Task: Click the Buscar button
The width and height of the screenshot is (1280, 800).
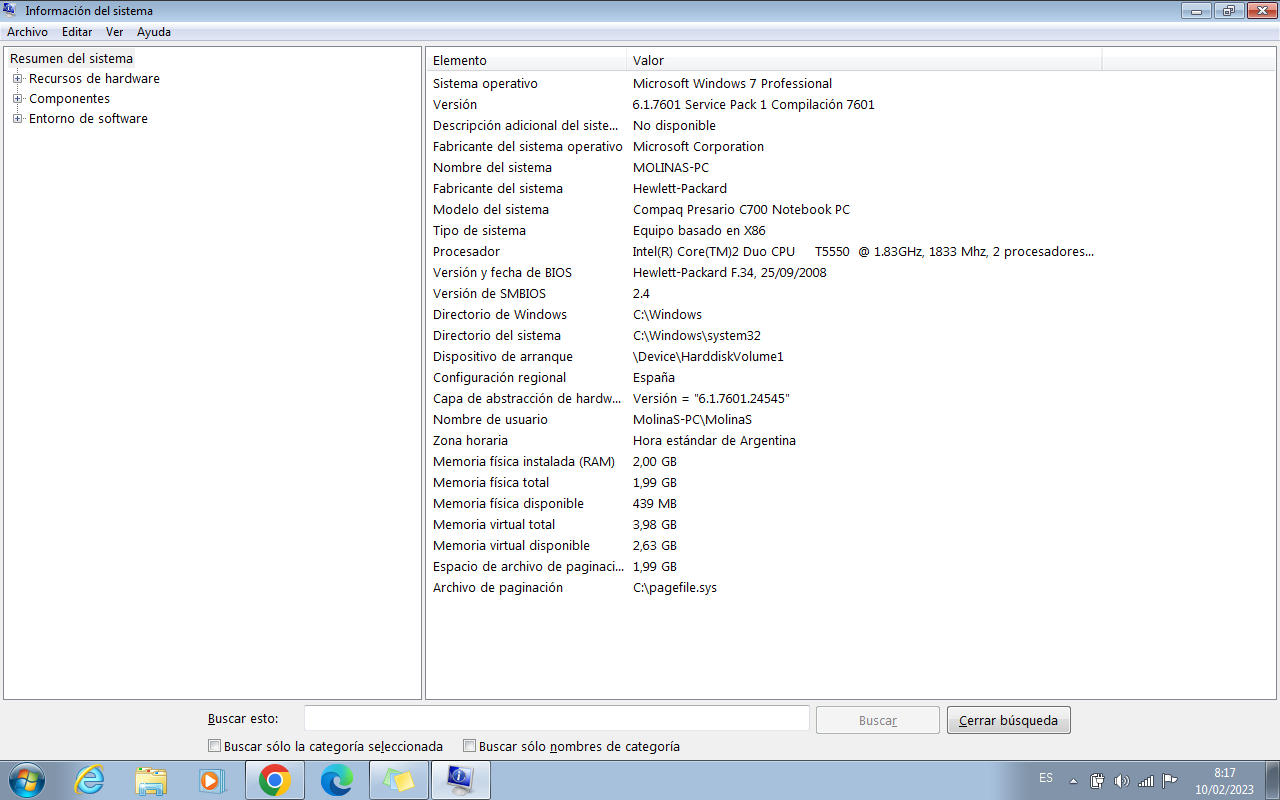Action: point(878,720)
